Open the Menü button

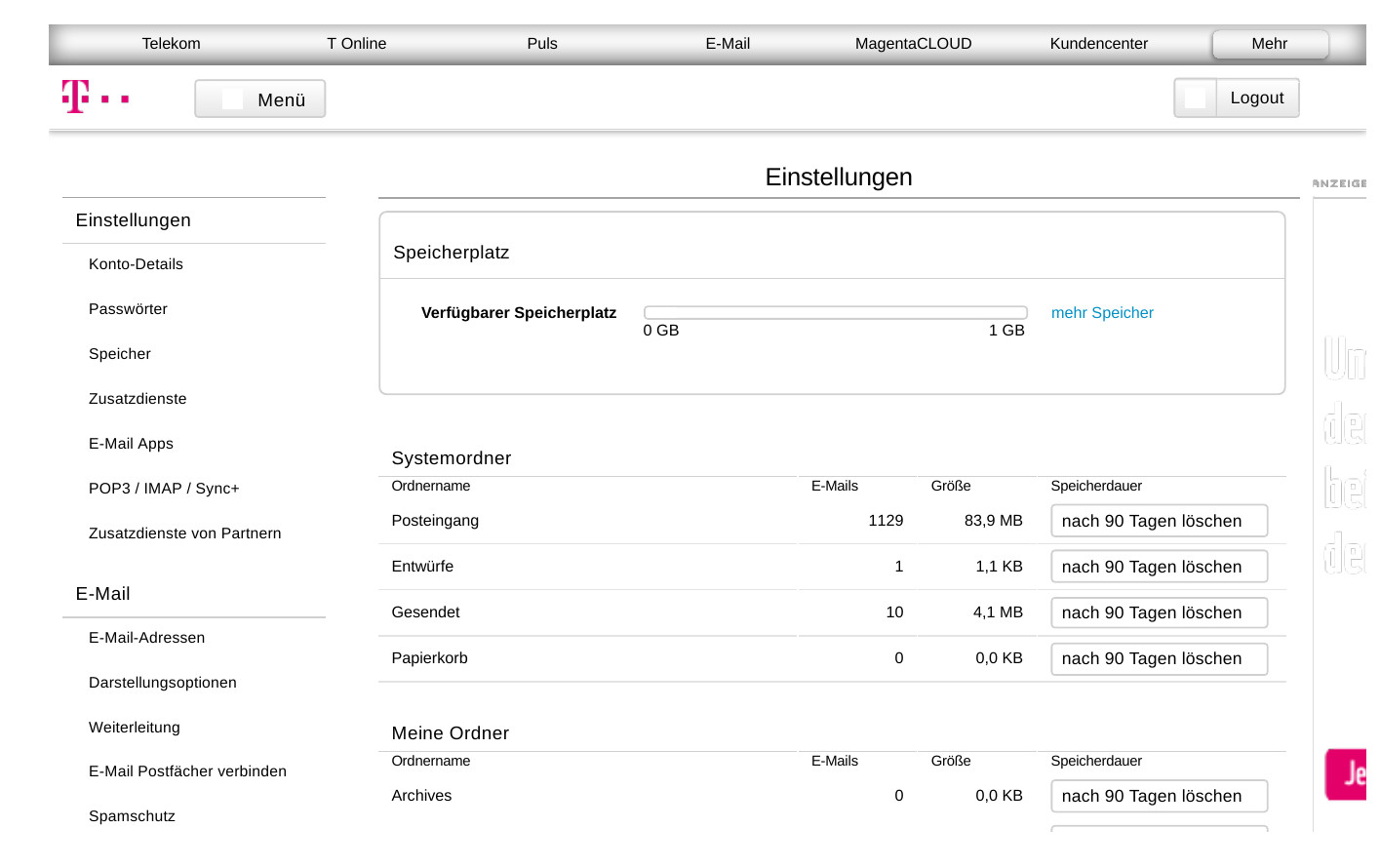point(260,99)
